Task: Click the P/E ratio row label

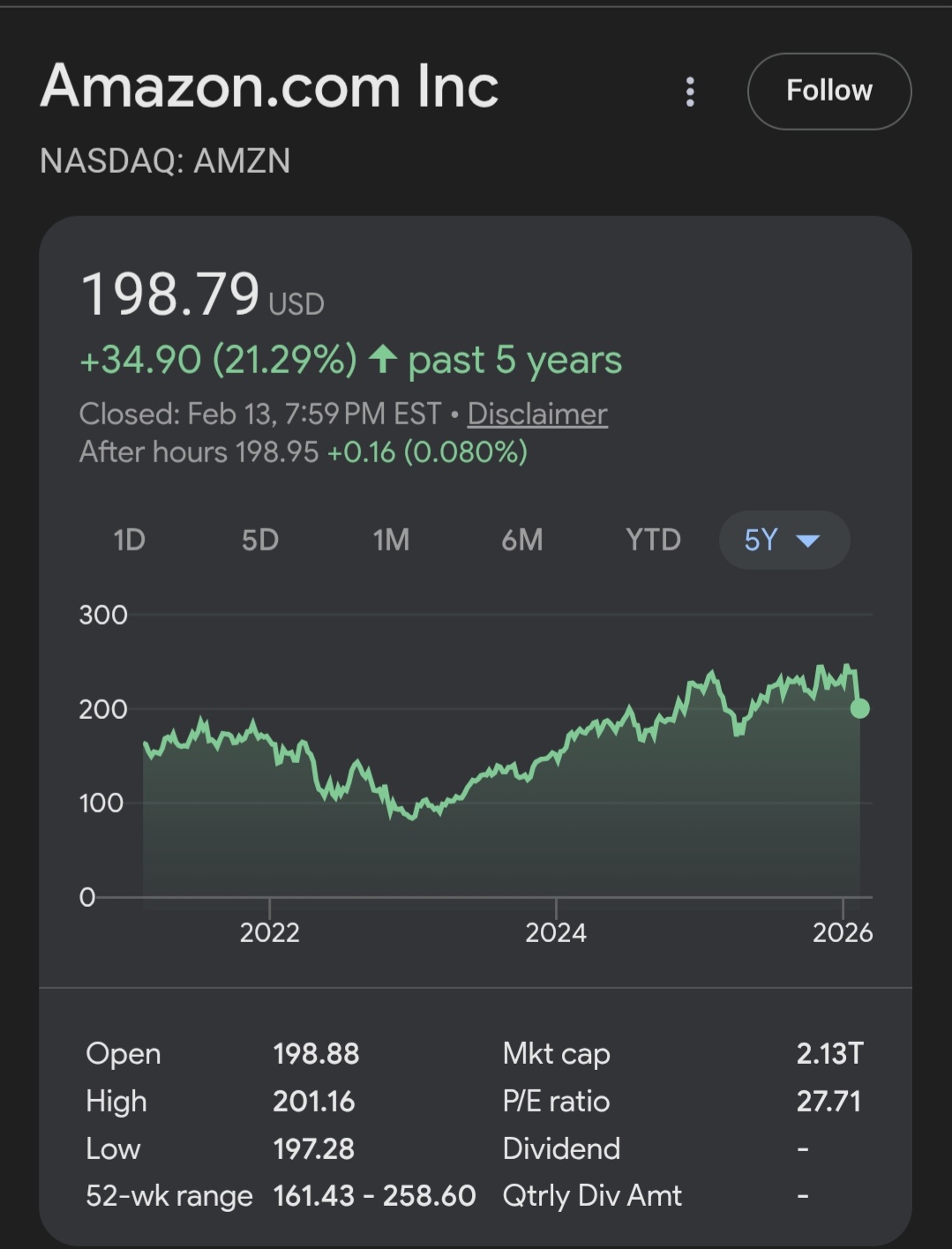Action: pos(556,1101)
